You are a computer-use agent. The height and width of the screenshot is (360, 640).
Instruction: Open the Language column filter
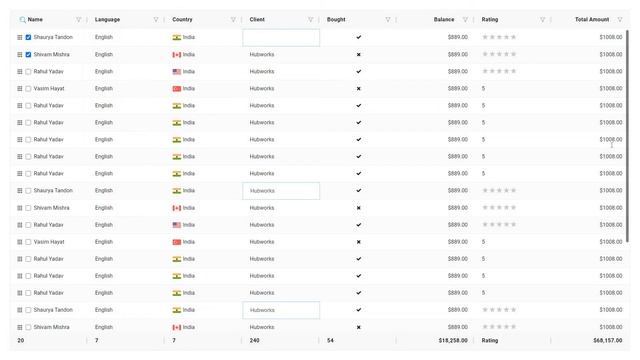156,20
